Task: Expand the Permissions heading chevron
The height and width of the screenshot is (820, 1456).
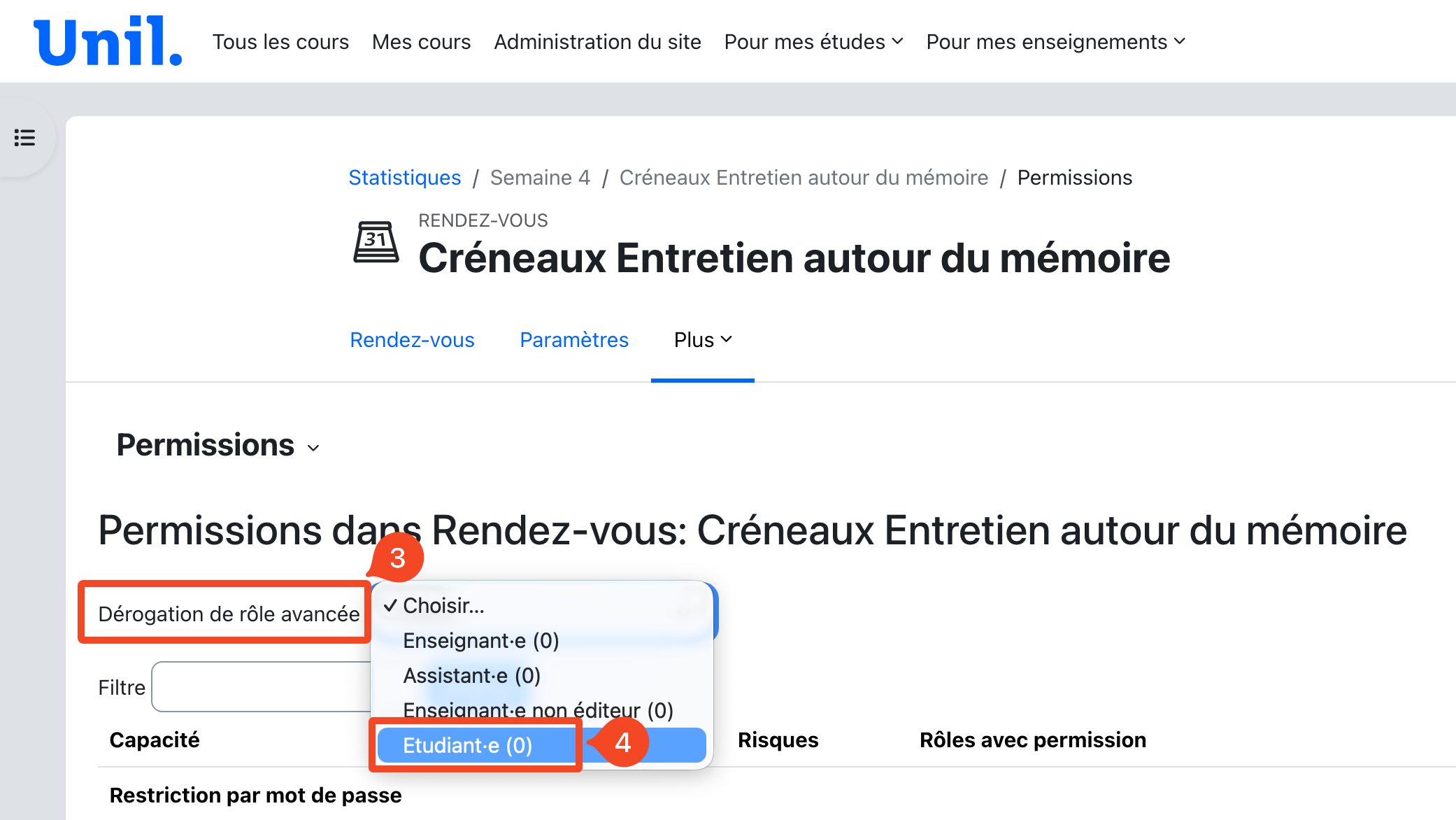Action: tap(313, 448)
